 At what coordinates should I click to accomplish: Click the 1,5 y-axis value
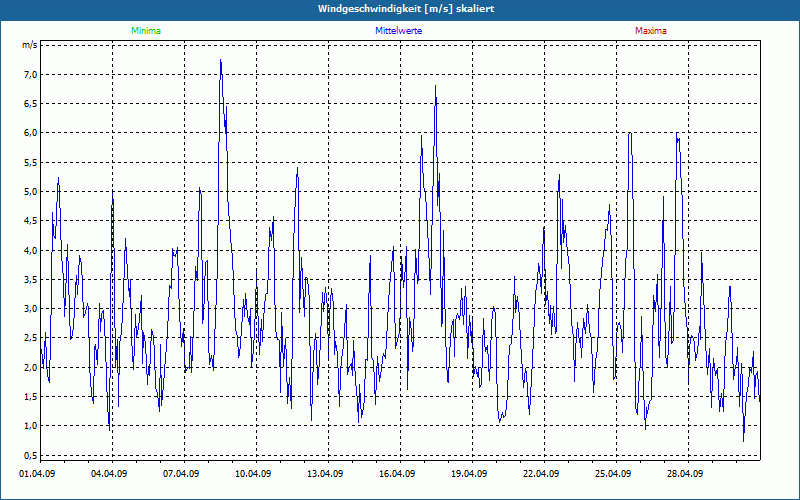[x=31, y=396]
